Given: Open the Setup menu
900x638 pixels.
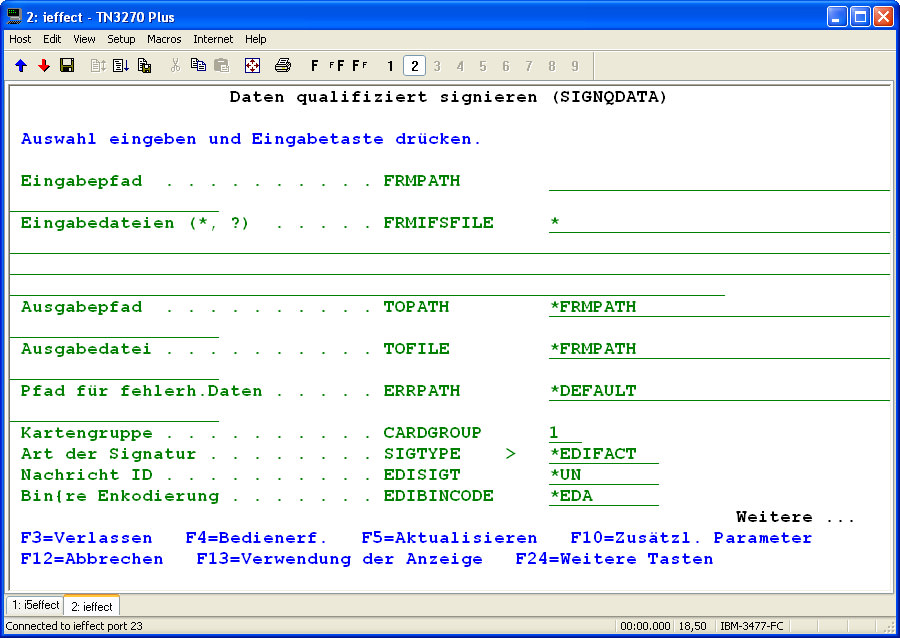Looking at the screenshot, I should [x=121, y=39].
